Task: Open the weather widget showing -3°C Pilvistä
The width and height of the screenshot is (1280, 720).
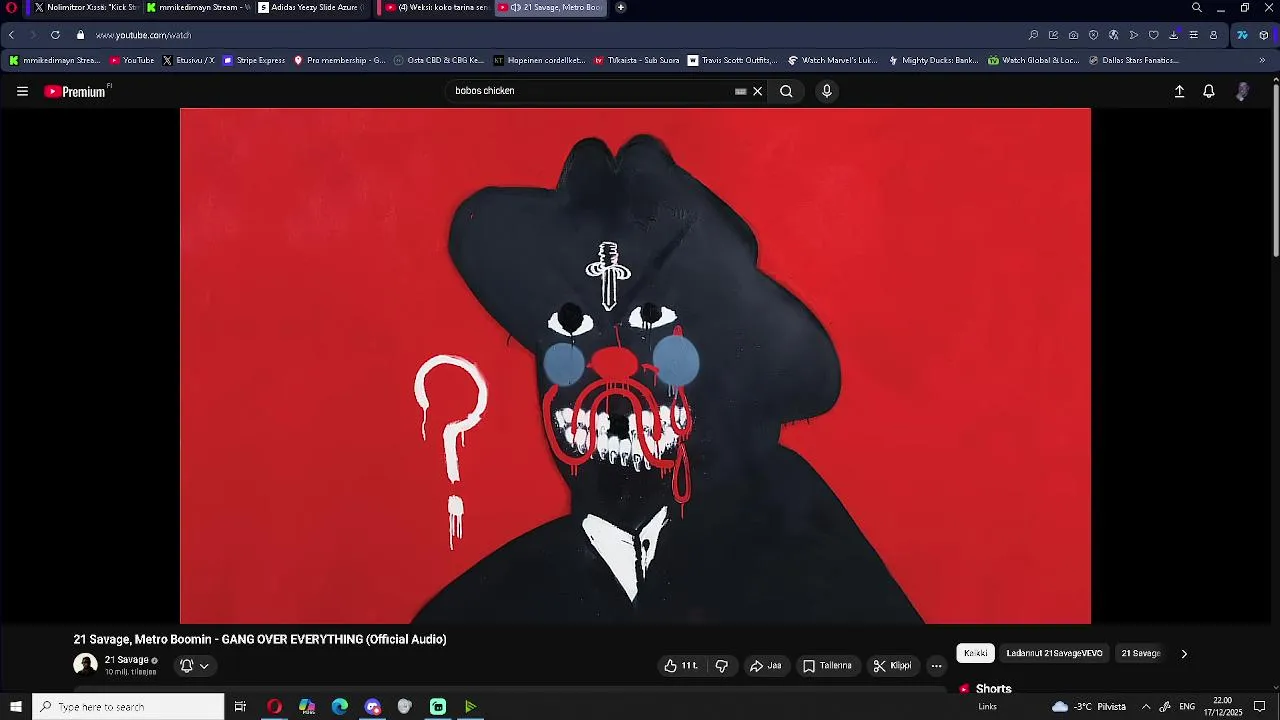Action: pyautogui.click(x=1089, y=707)
